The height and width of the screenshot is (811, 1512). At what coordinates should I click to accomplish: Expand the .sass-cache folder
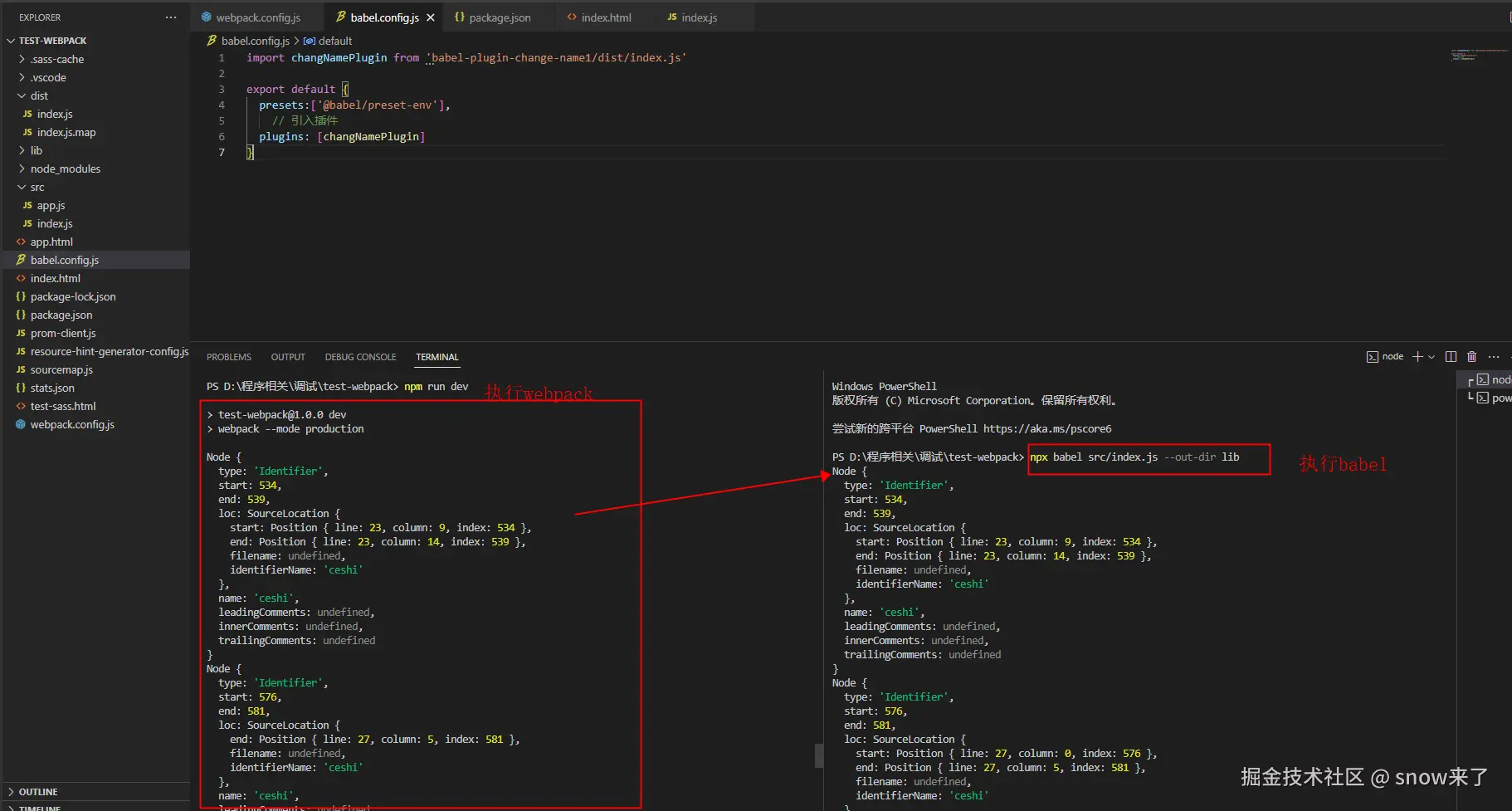pos(22,59)
